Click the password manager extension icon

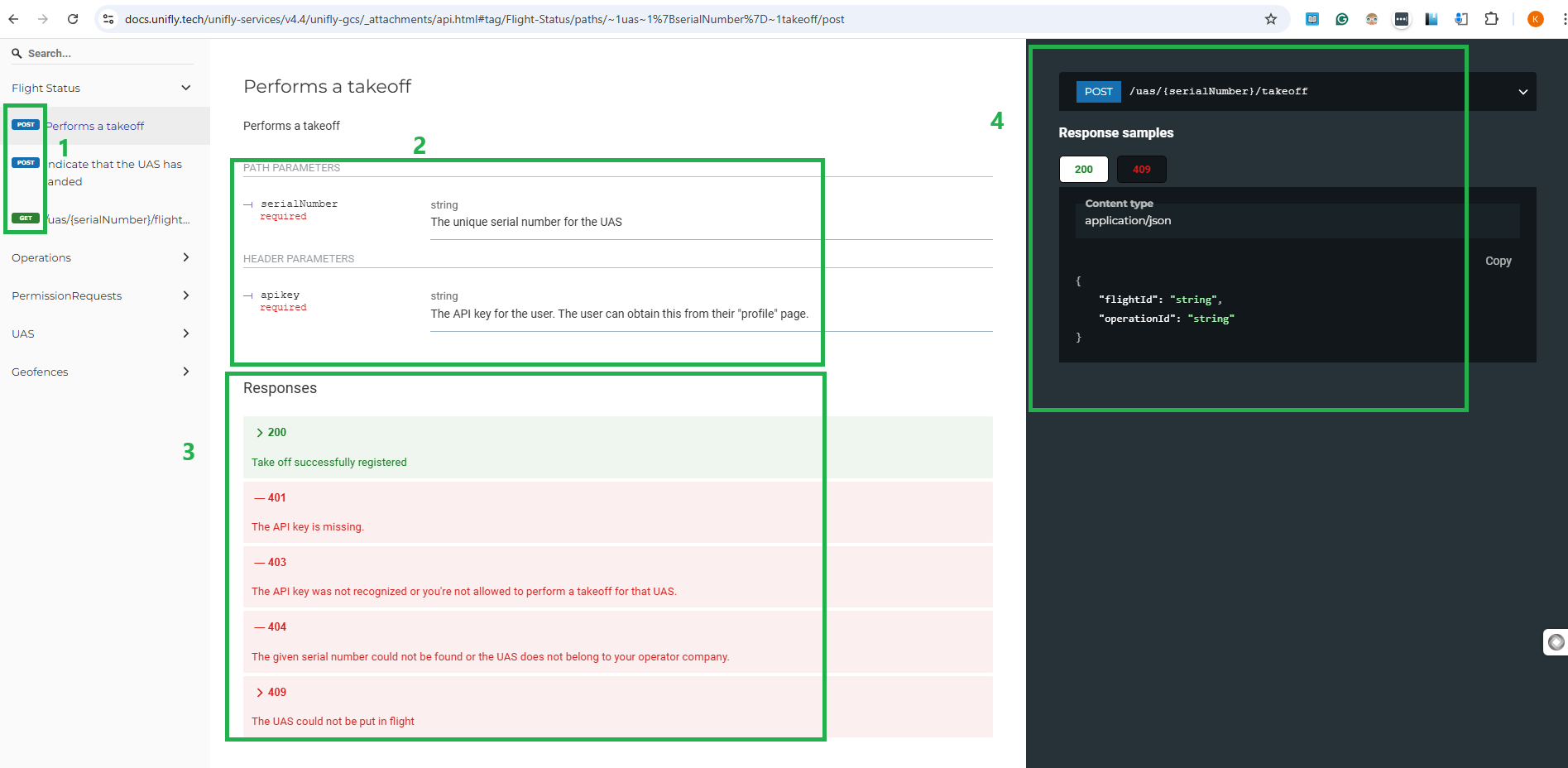(x=1402, y=18)
